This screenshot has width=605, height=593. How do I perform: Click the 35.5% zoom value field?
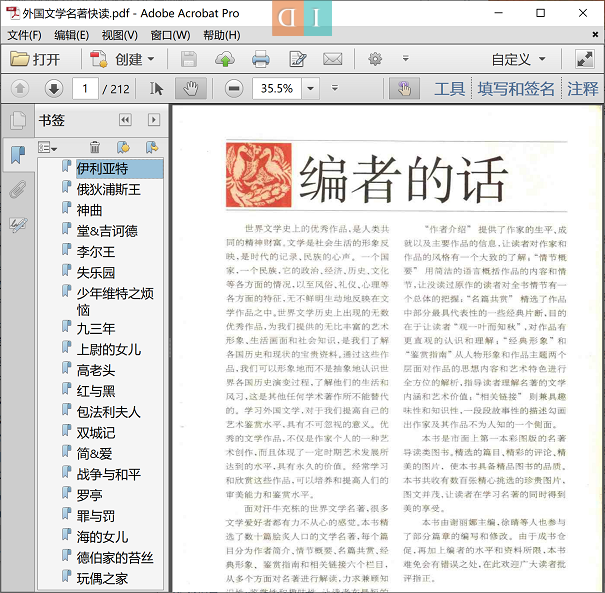[277, 89]
